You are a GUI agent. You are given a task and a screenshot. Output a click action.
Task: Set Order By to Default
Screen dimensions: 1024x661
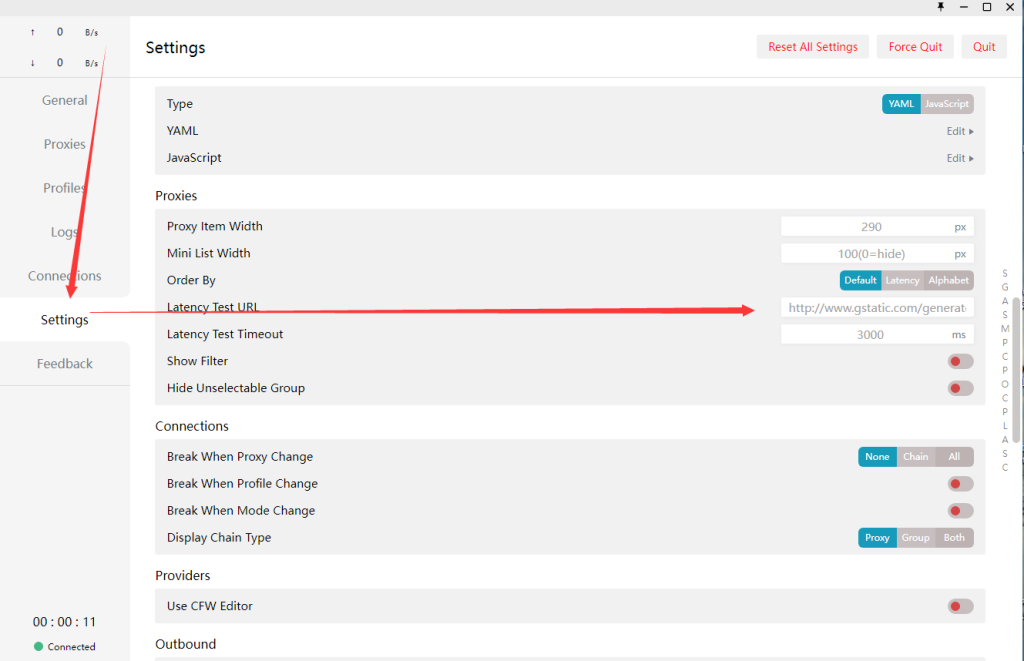point(860,280)
